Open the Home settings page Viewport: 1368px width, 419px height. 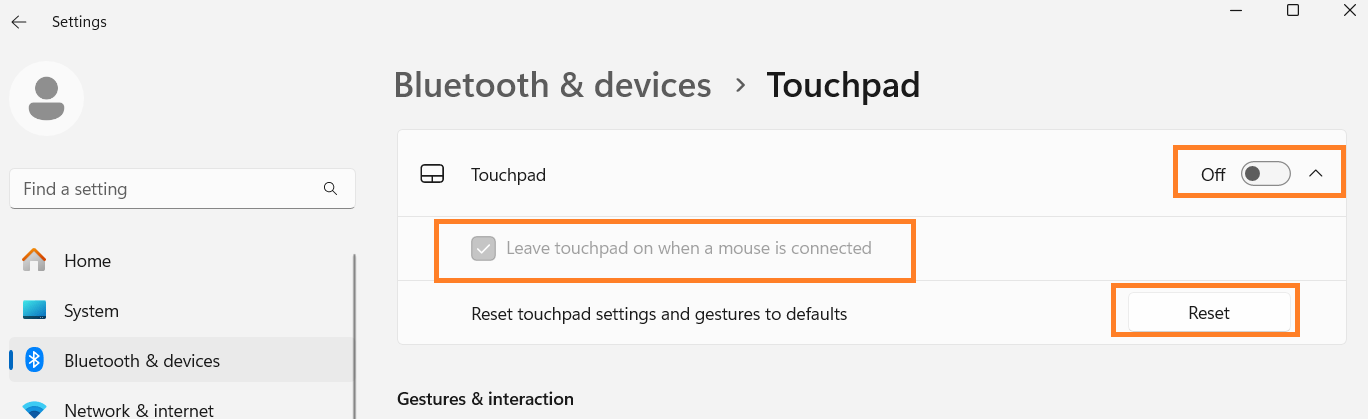pos(87,261)
